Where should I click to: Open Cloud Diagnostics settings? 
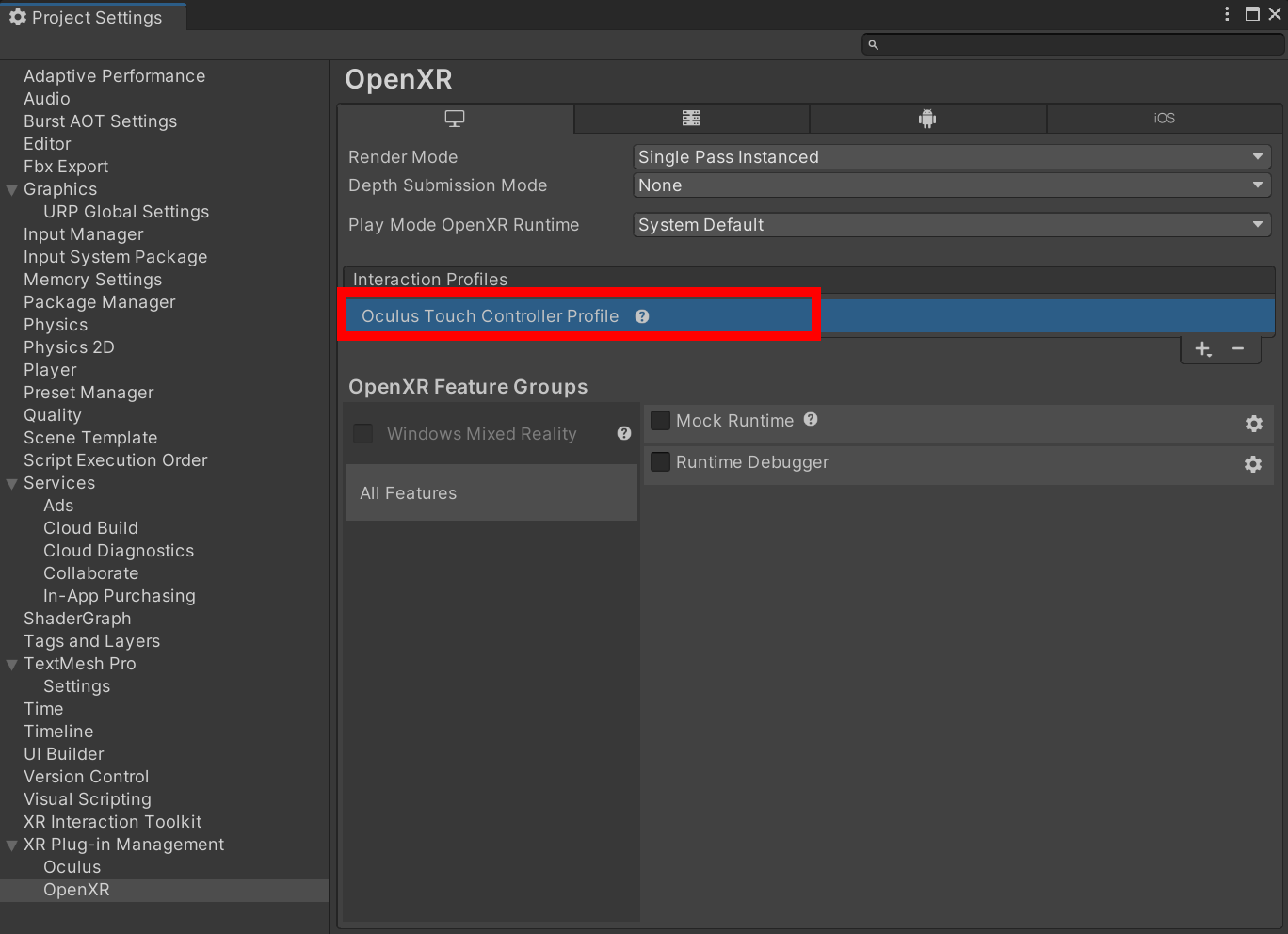(119, 551)
